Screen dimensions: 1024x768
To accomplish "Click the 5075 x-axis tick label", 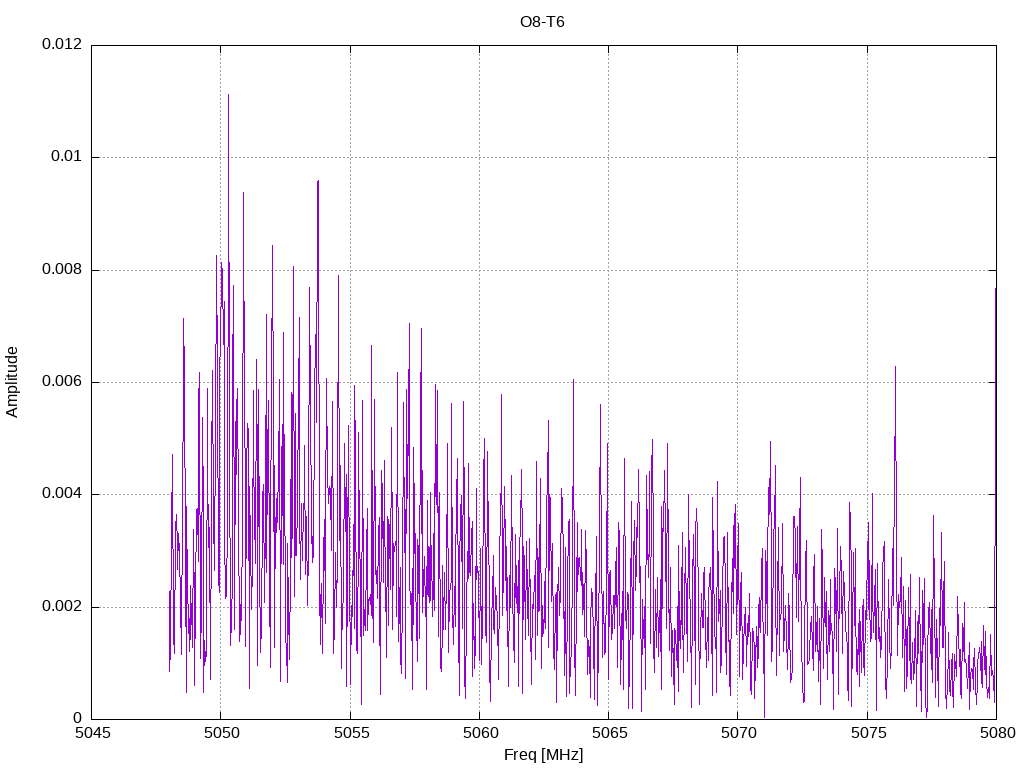I will point(868,733).
